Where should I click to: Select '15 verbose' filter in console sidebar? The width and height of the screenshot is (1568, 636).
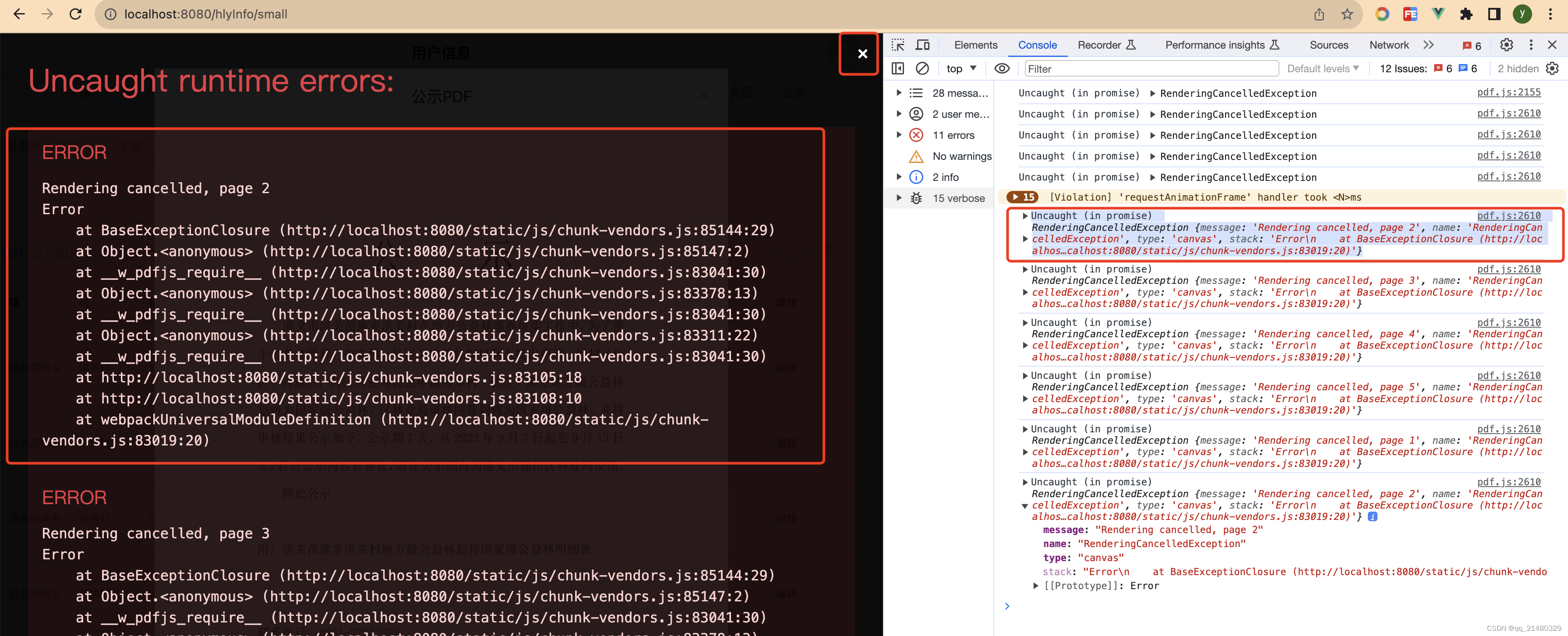click(959, 198)
